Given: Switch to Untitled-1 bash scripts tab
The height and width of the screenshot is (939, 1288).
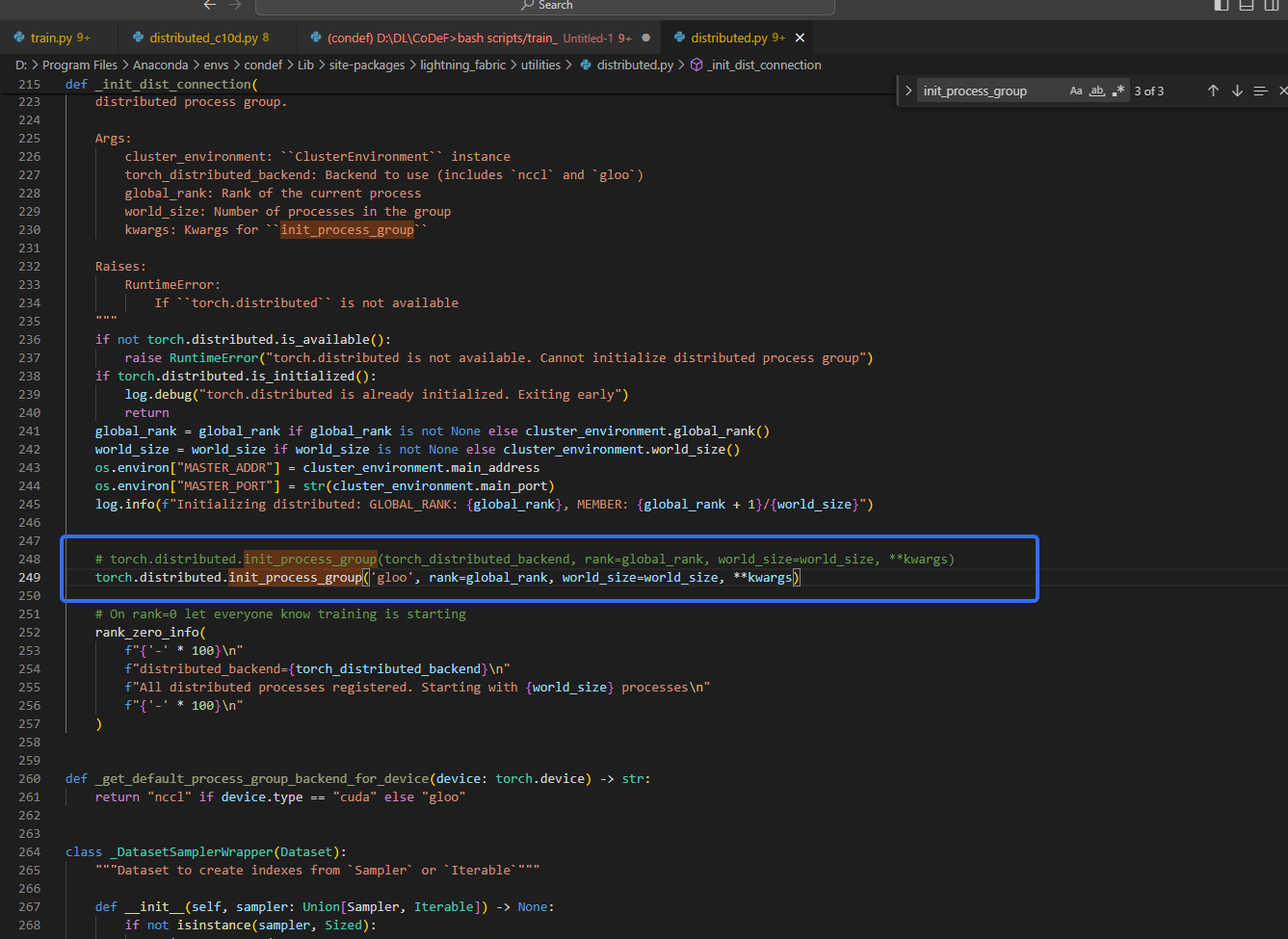Looking at the screenshot, I should coord(480,38).
